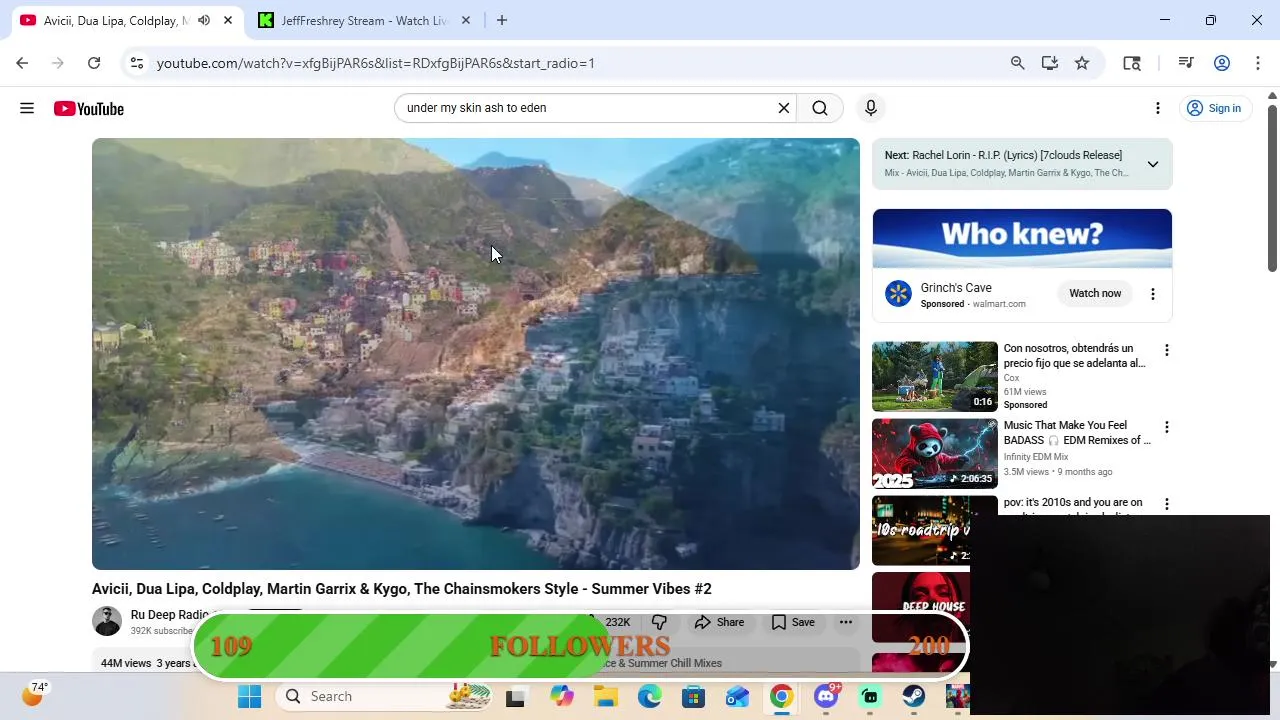
Task: Open YouTube settings three-dot menu
Action: tap(1158, 108)
